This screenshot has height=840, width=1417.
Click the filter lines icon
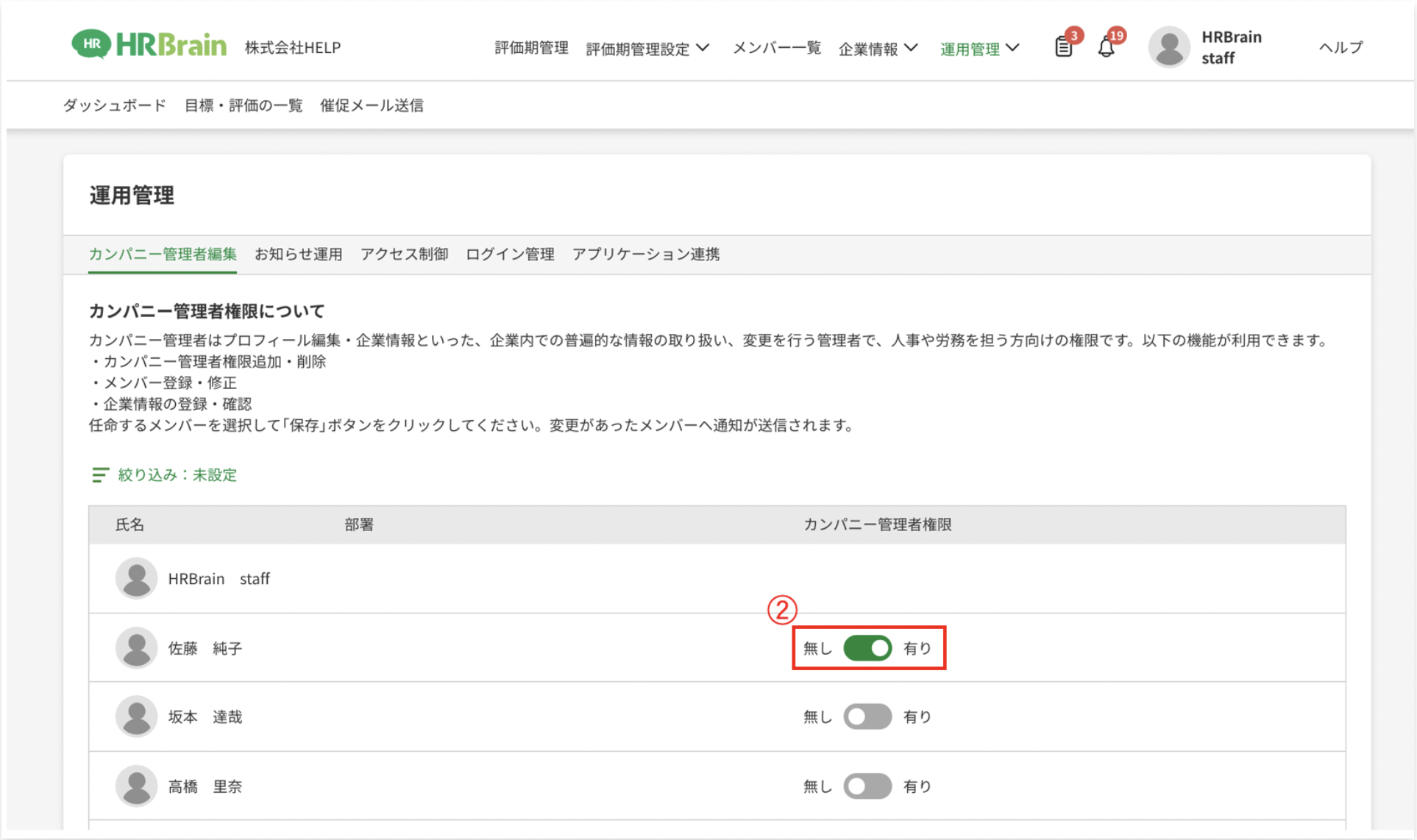[x=100, y=475]
